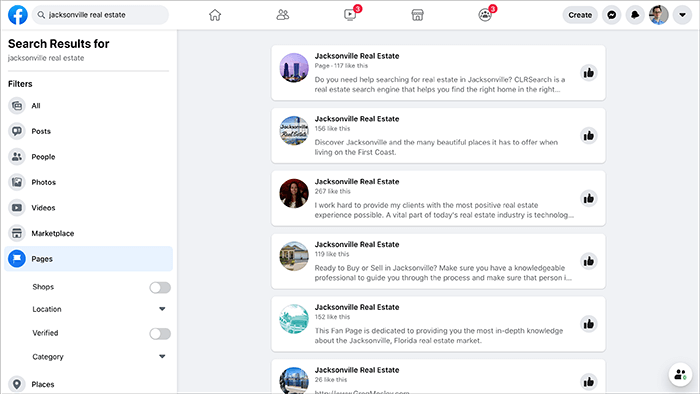Click text 'Discover Jacksonville and the many beautiful places'

coord(404,142)
